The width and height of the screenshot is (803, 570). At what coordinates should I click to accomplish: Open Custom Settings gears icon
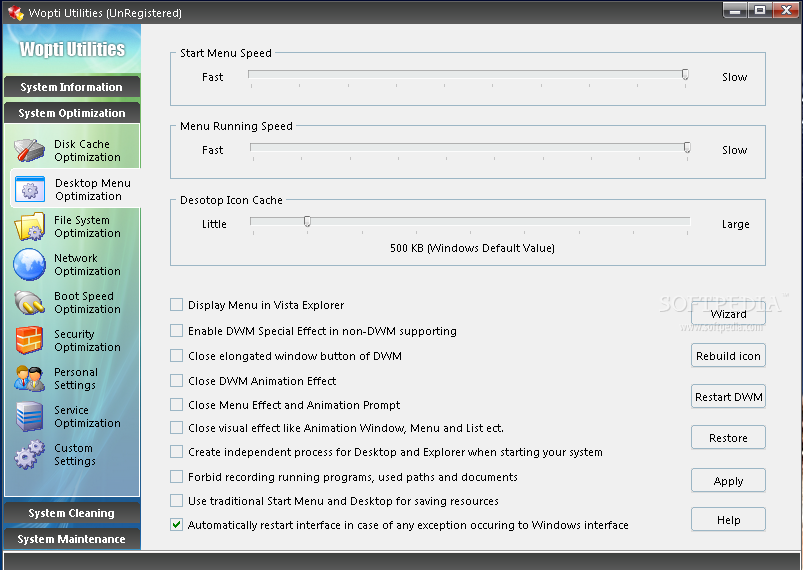(30, 454)
